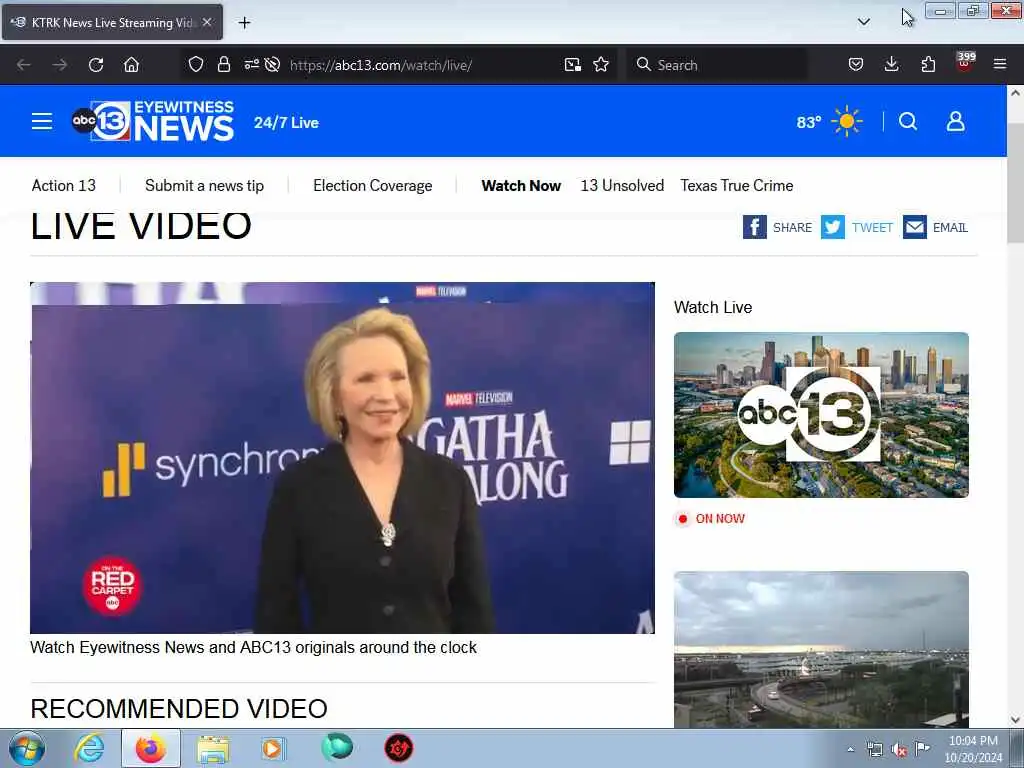This screenshot has height=768, width=1024.
Task: Open the Action 13 section
Action: click(63, 185)
